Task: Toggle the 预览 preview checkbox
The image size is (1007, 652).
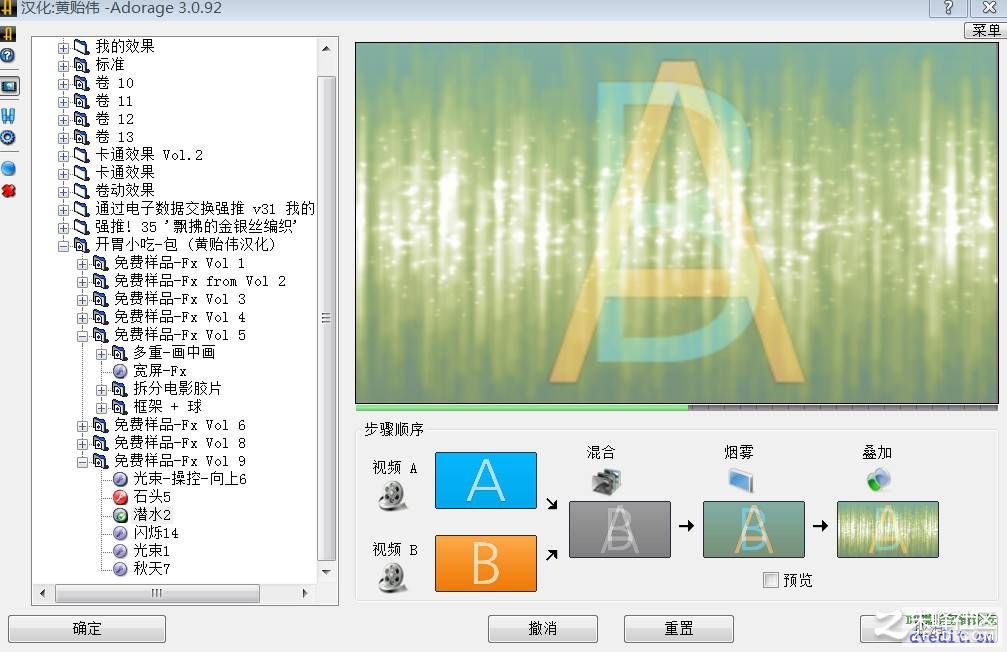Action: pos(771,580)
